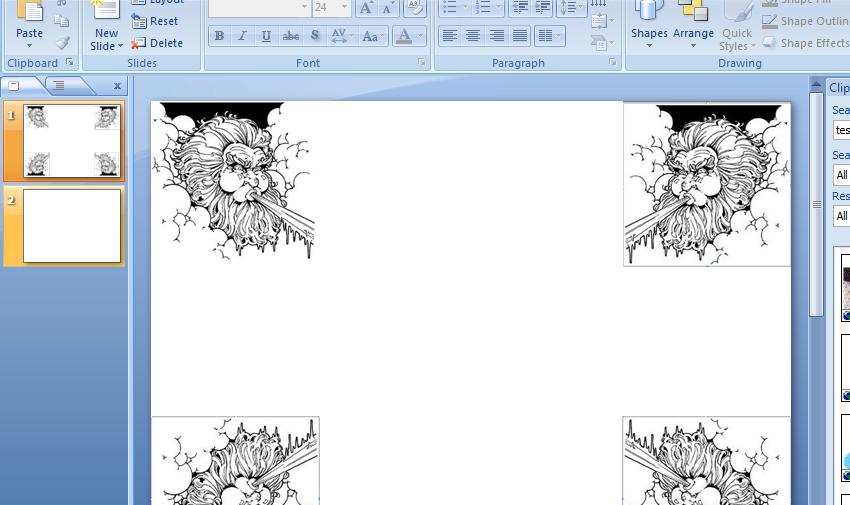Select slide 2 thumbnail
The height and width of the screenshot is (505, 850).
pyautogui.click(x=72, y=226)
